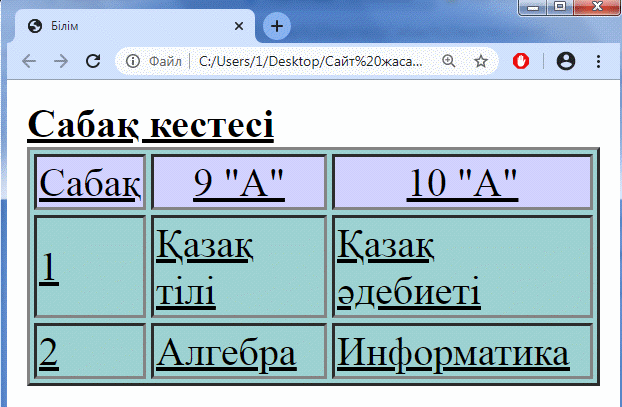Go forward with the browser arrow
Screen dimensions: 622x407
click(61, 61)
